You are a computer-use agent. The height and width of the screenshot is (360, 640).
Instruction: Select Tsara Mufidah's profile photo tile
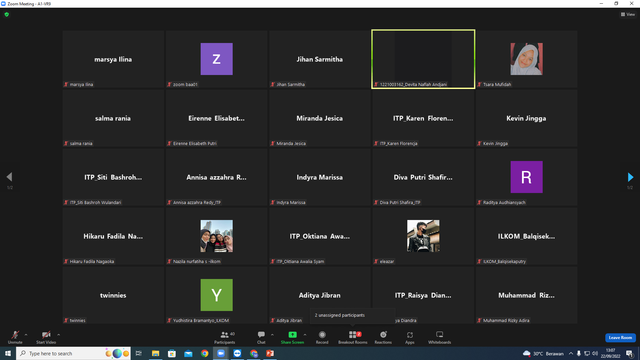pyautogui.click(x=527, y=59)
